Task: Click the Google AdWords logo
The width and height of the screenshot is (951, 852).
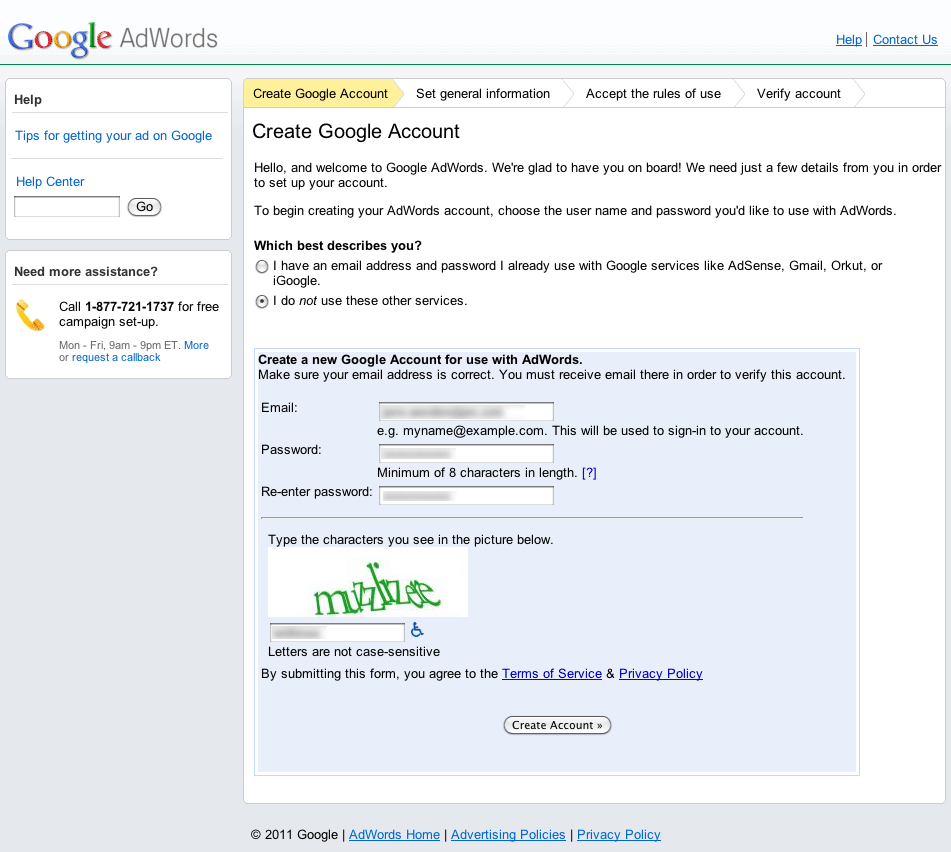Action: click(113, 39)
